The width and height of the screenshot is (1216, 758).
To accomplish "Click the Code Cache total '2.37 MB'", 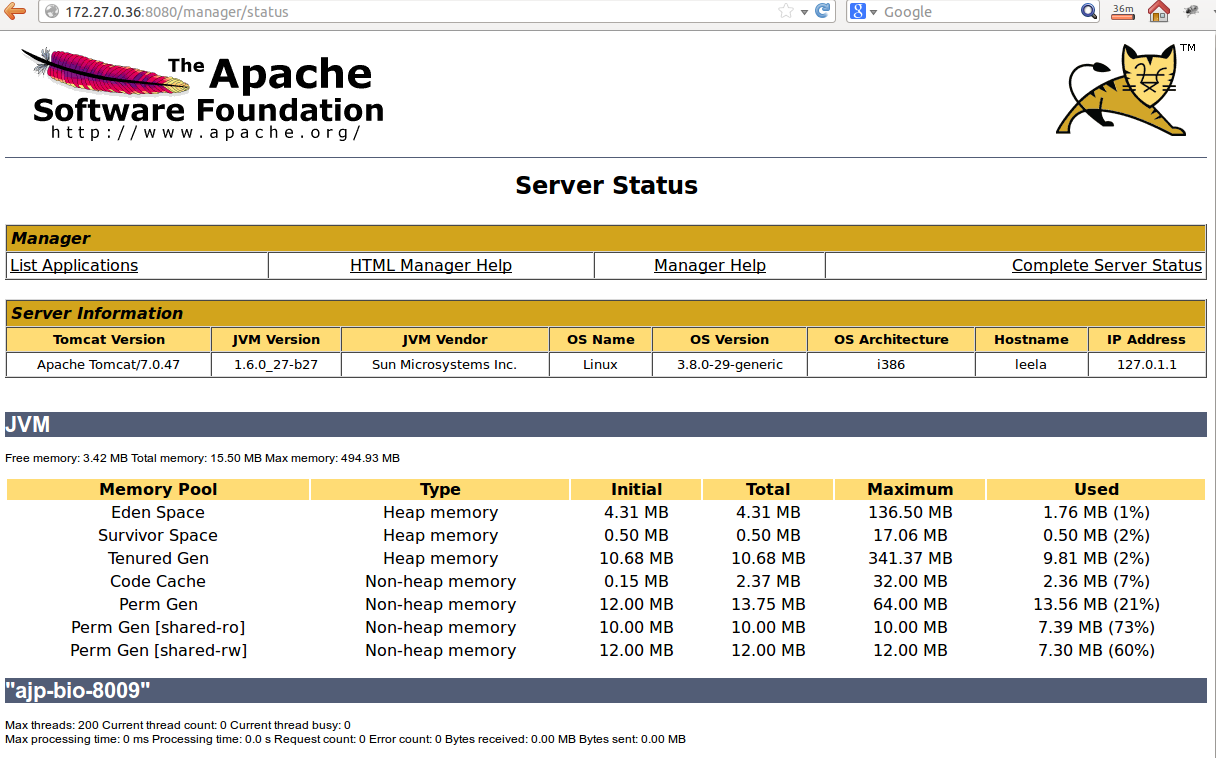I will 768,581.
